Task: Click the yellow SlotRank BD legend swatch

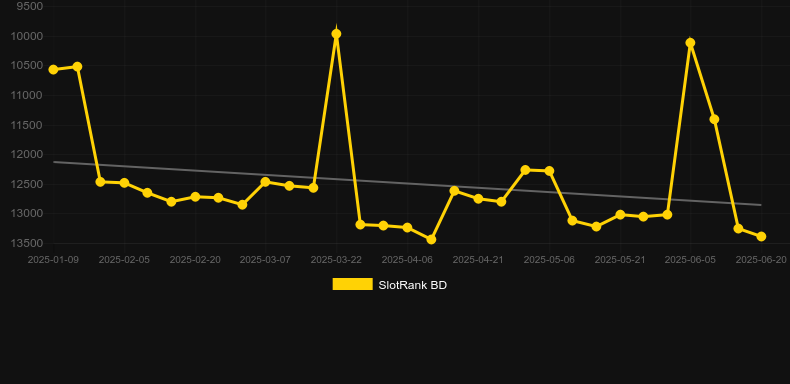Action: click(353, 284)
